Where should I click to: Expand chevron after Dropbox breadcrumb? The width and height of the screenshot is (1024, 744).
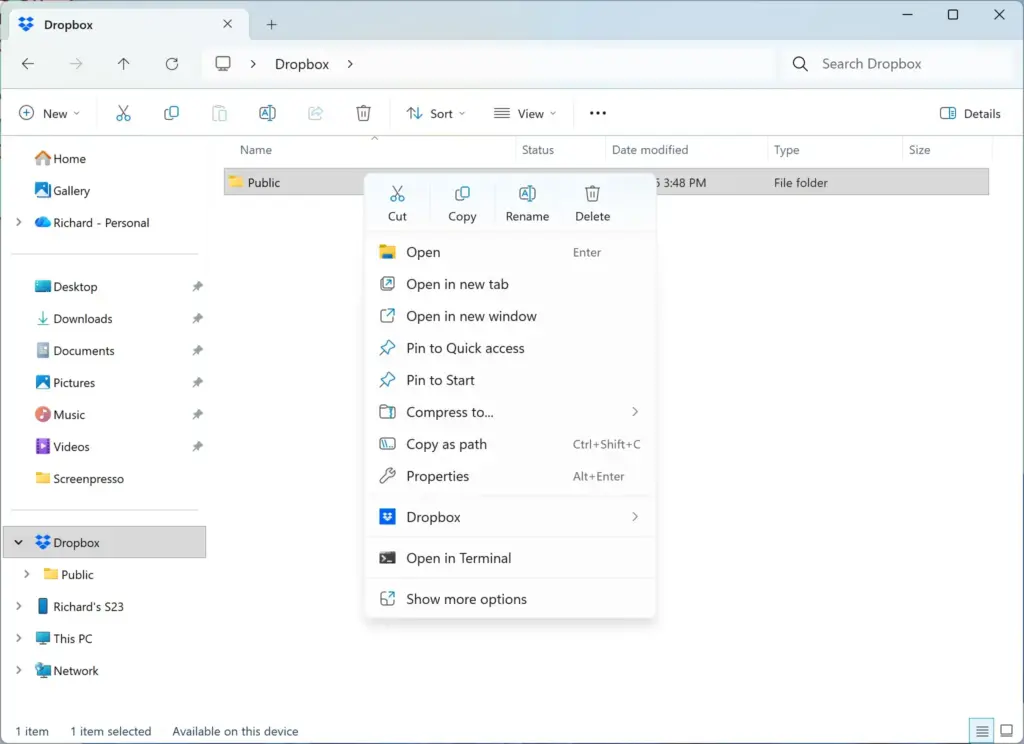tap(350, 64)
